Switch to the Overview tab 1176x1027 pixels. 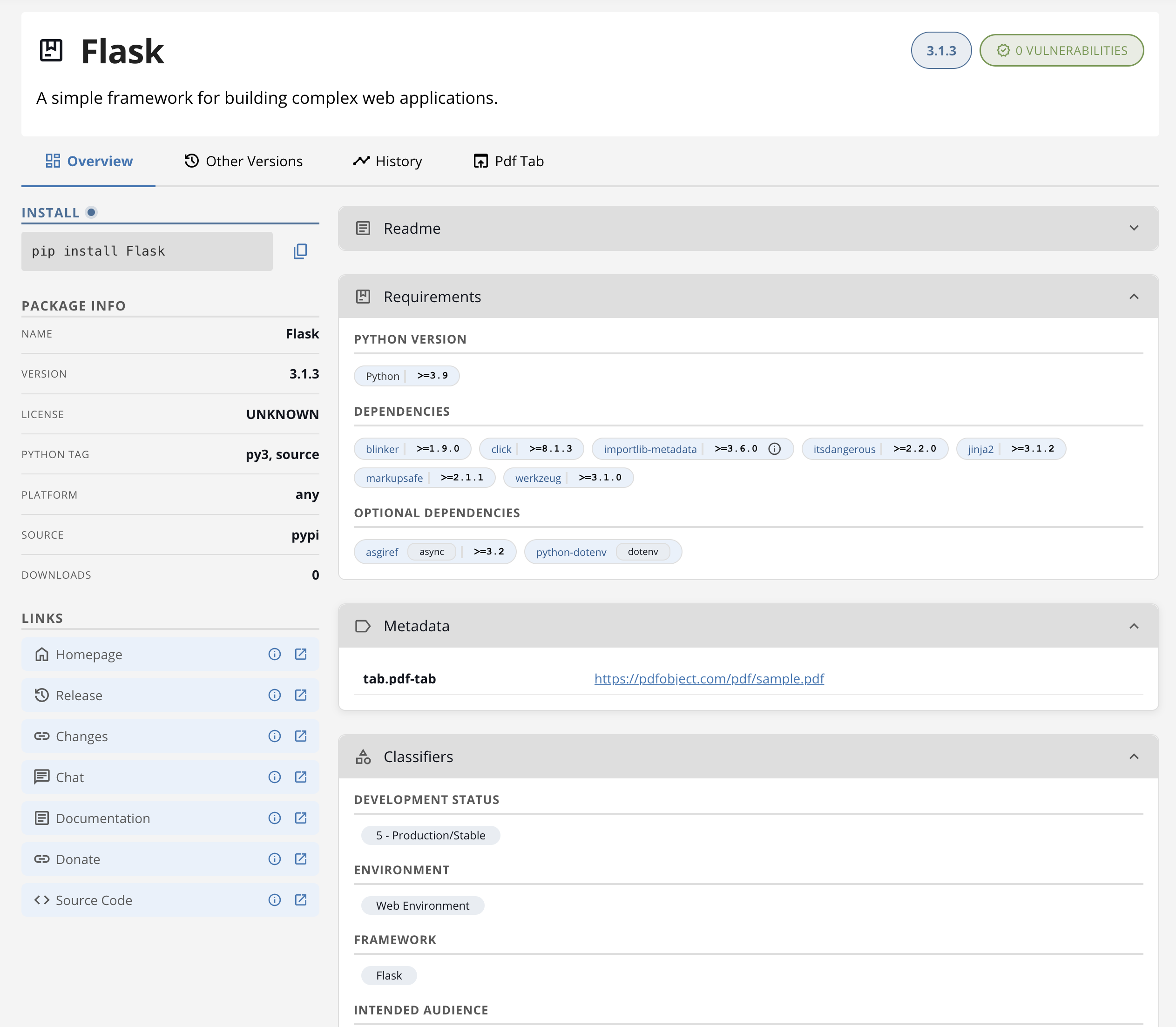coord(89,162)
